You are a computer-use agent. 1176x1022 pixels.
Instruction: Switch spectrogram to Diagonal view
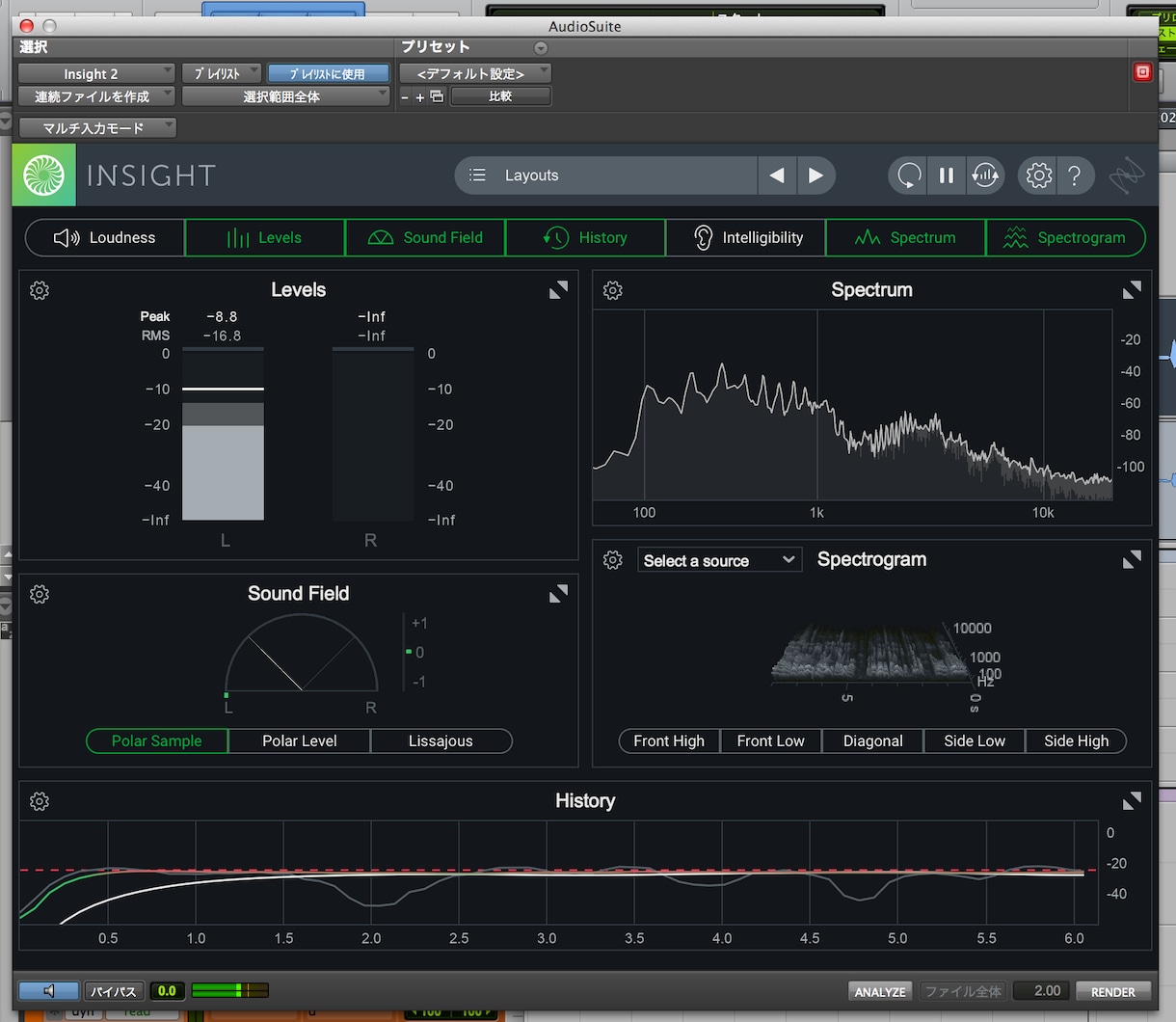pyautogui.click(x=873, y=740)
